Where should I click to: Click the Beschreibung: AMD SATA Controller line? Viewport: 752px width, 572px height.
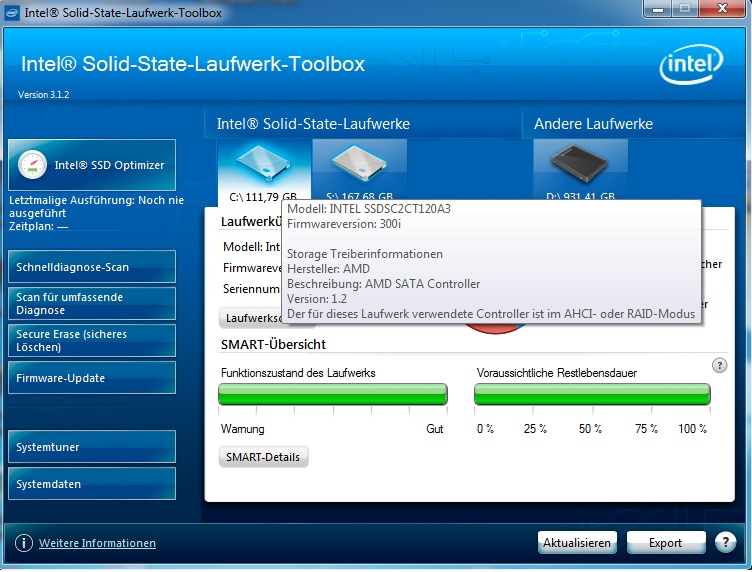click(x=383, y=284)
